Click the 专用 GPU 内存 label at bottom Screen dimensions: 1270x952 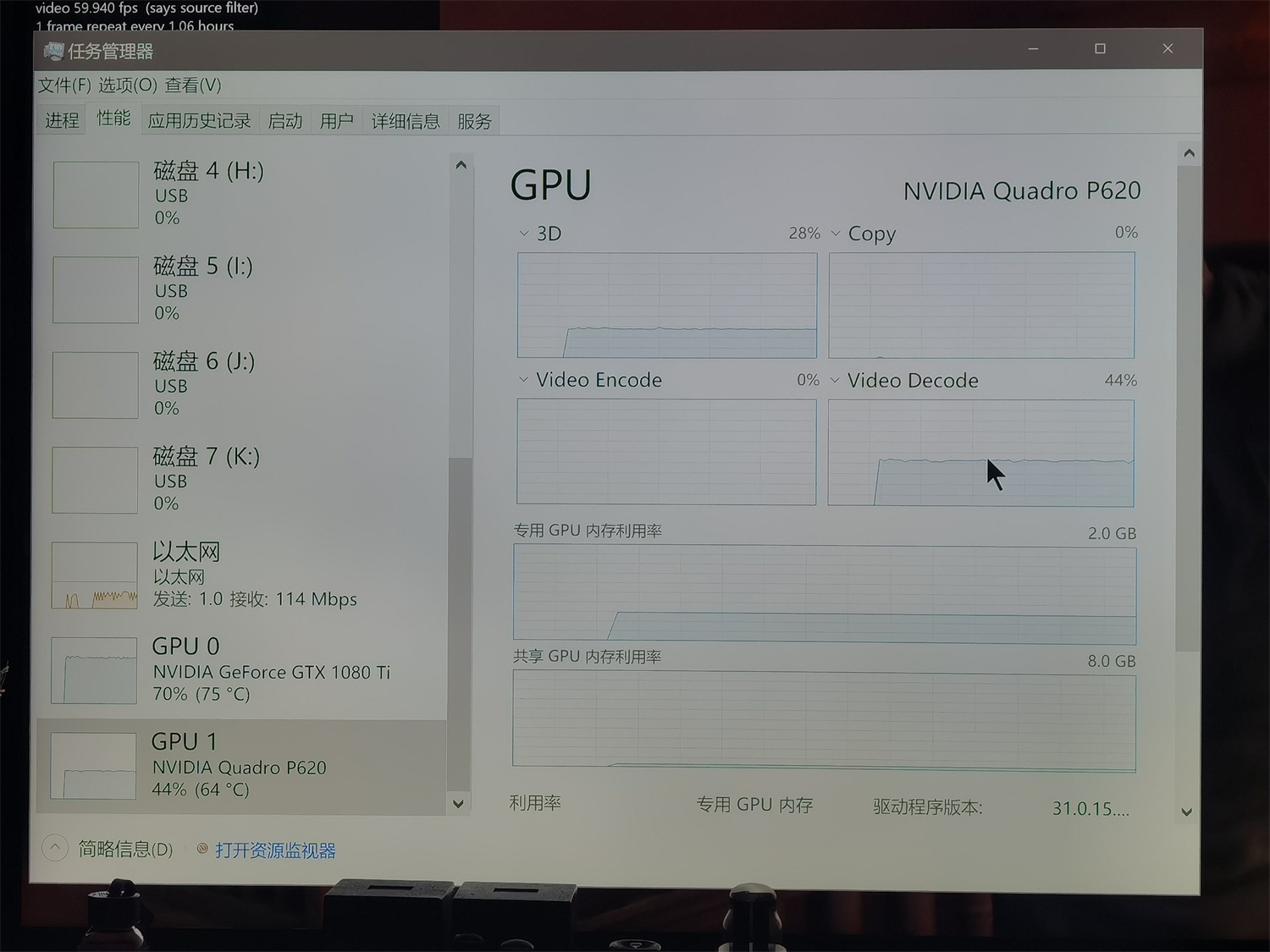[x=754, y=805]
